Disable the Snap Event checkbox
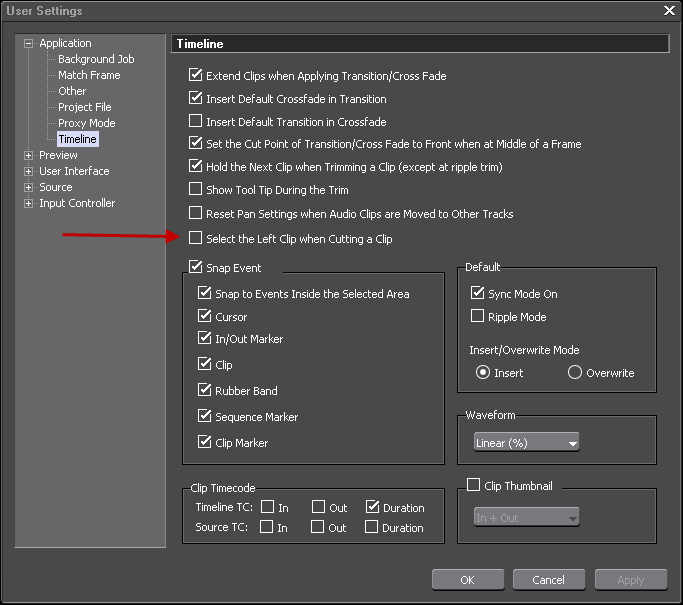Image resolution: width=683 pixels, height=605 pixels. coord(196,269)
